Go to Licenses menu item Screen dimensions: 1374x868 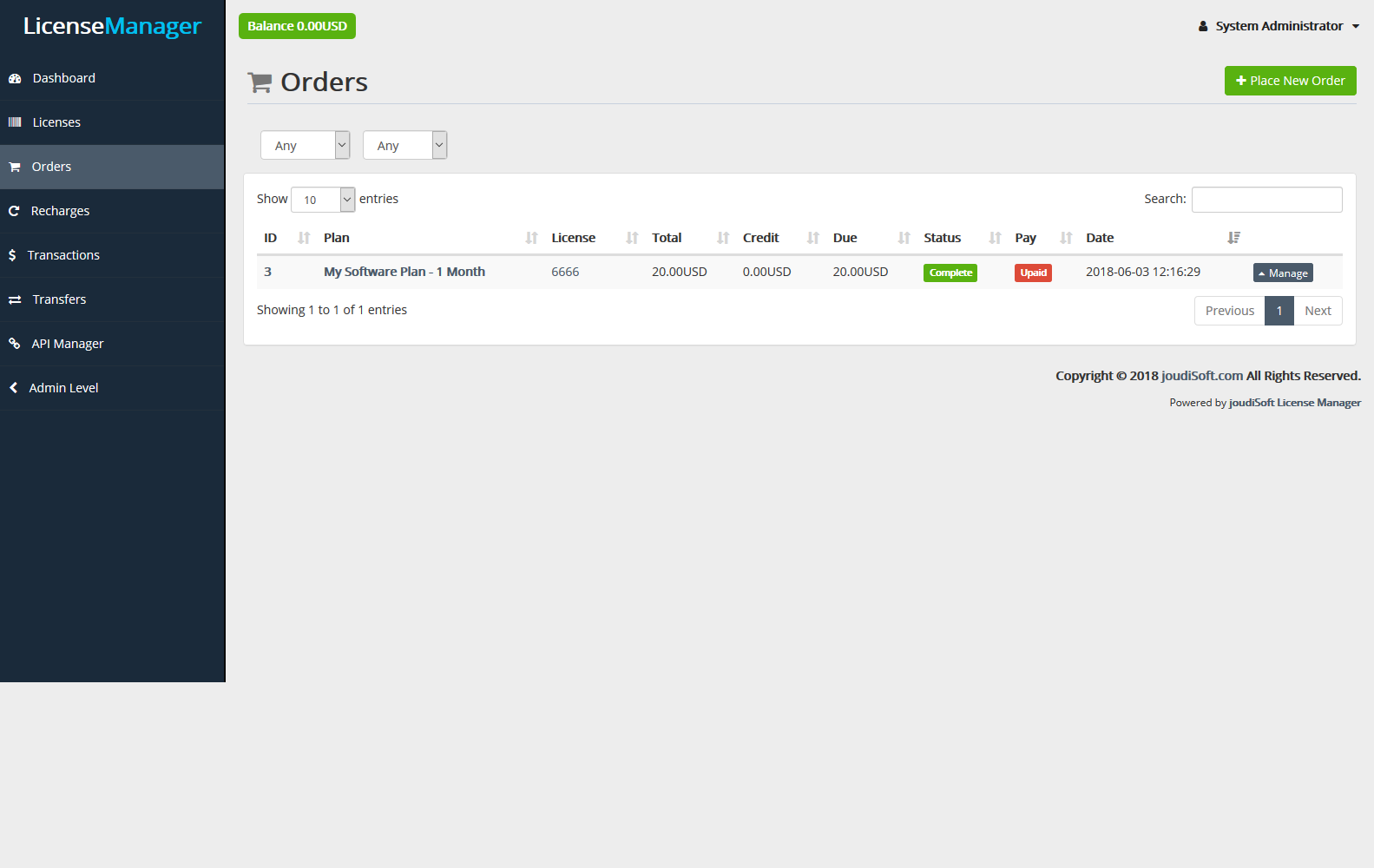[112, 122]
